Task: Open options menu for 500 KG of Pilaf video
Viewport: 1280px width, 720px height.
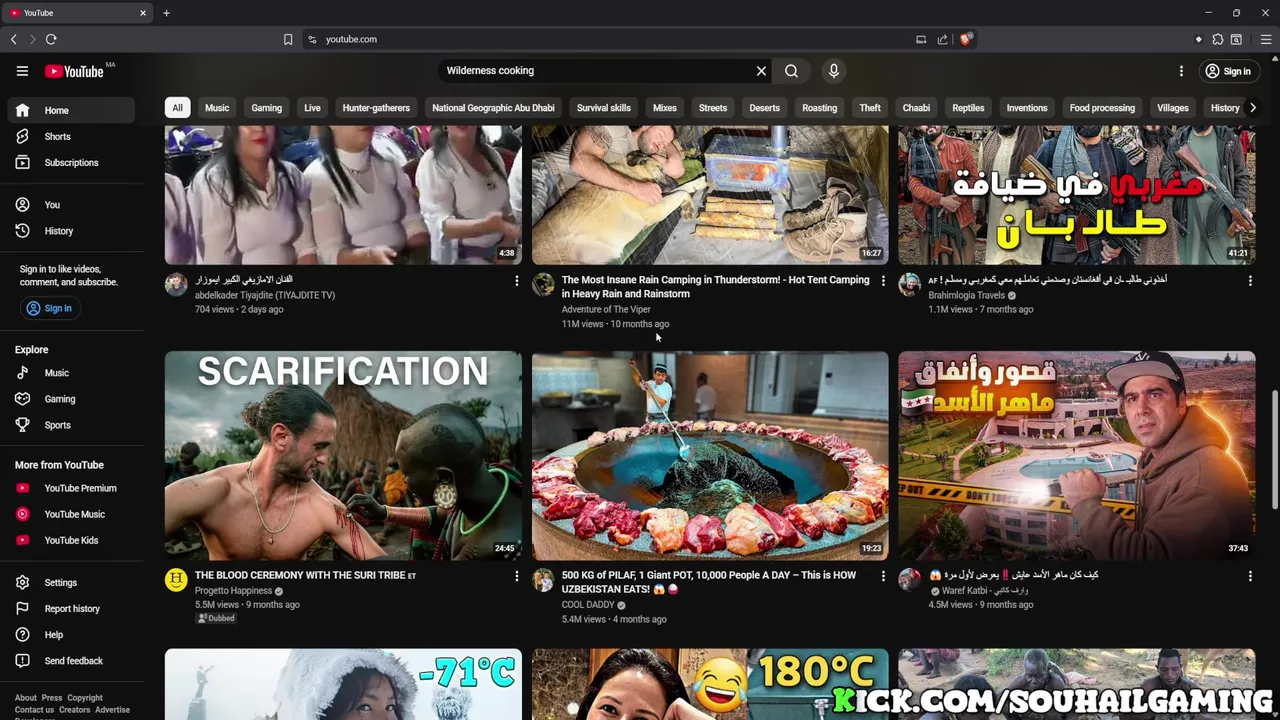Action: coord(883,576)
